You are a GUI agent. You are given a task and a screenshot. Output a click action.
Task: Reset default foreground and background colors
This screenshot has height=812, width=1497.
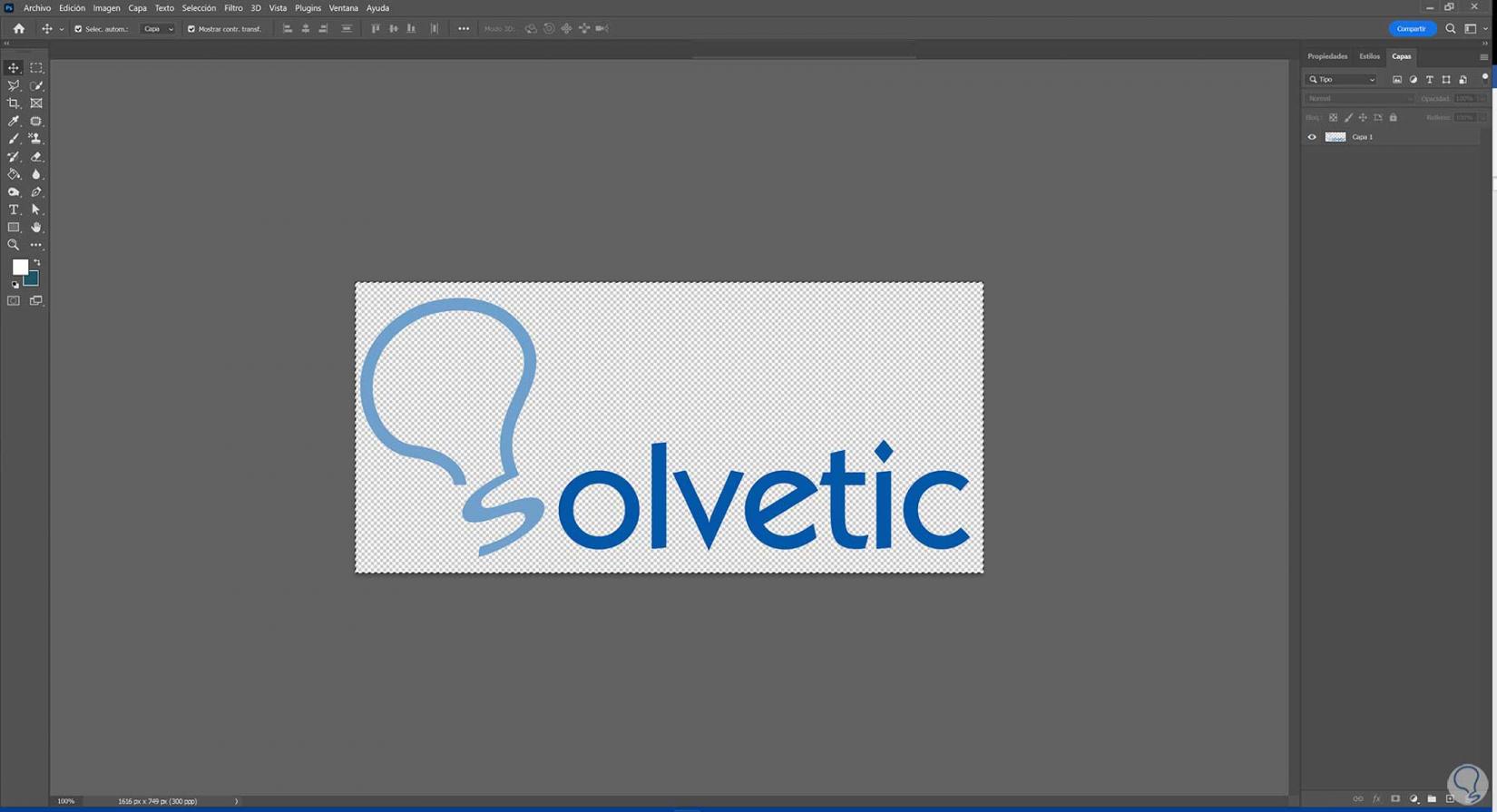point(15,285)
